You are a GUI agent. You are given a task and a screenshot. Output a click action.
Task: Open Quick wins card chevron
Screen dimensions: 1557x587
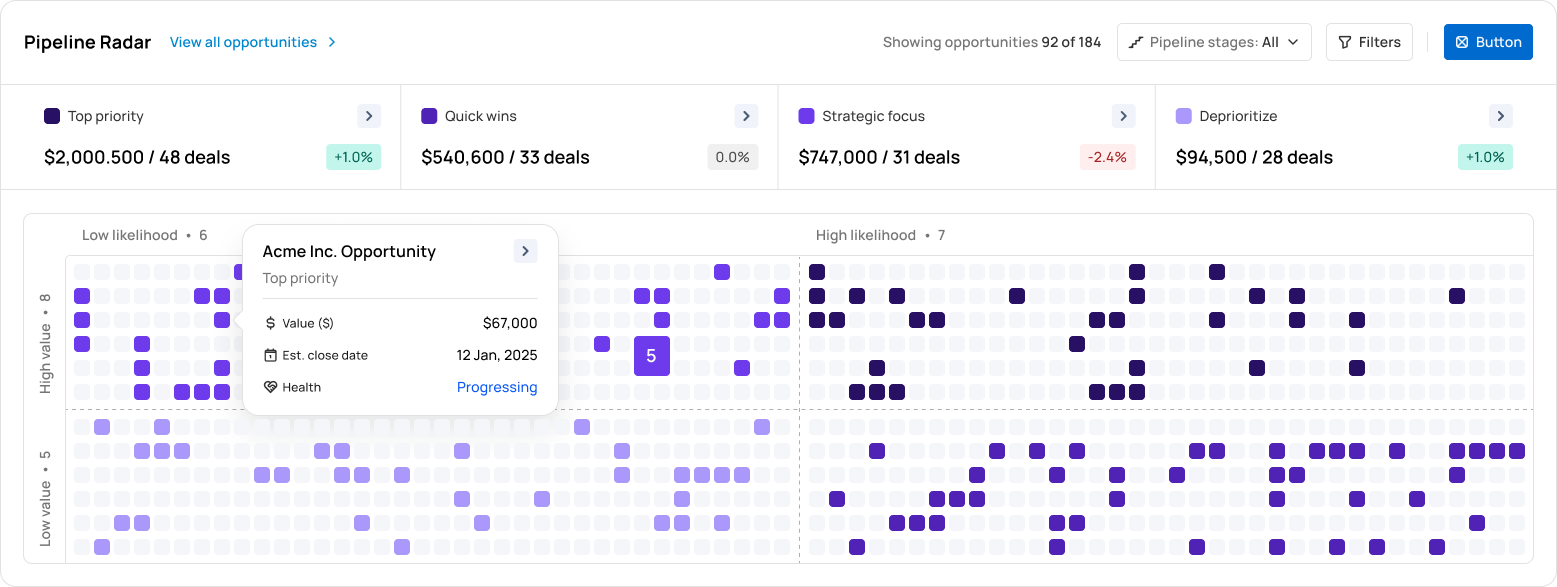746,116
